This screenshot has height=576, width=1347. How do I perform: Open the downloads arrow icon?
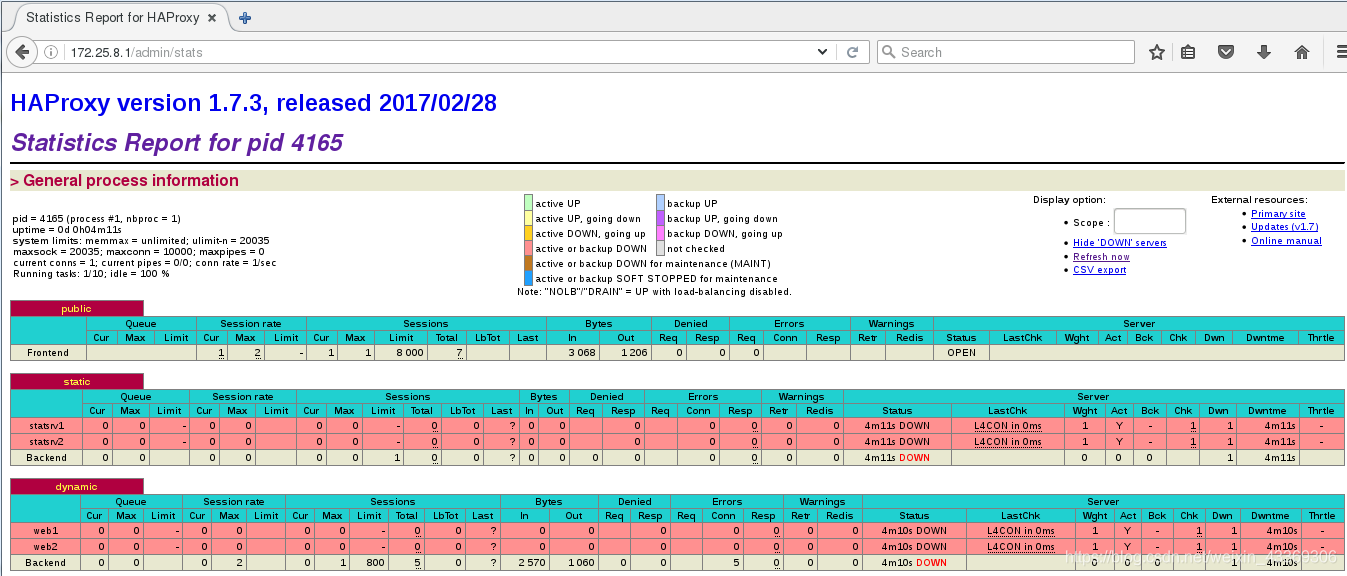[1264, 52]
